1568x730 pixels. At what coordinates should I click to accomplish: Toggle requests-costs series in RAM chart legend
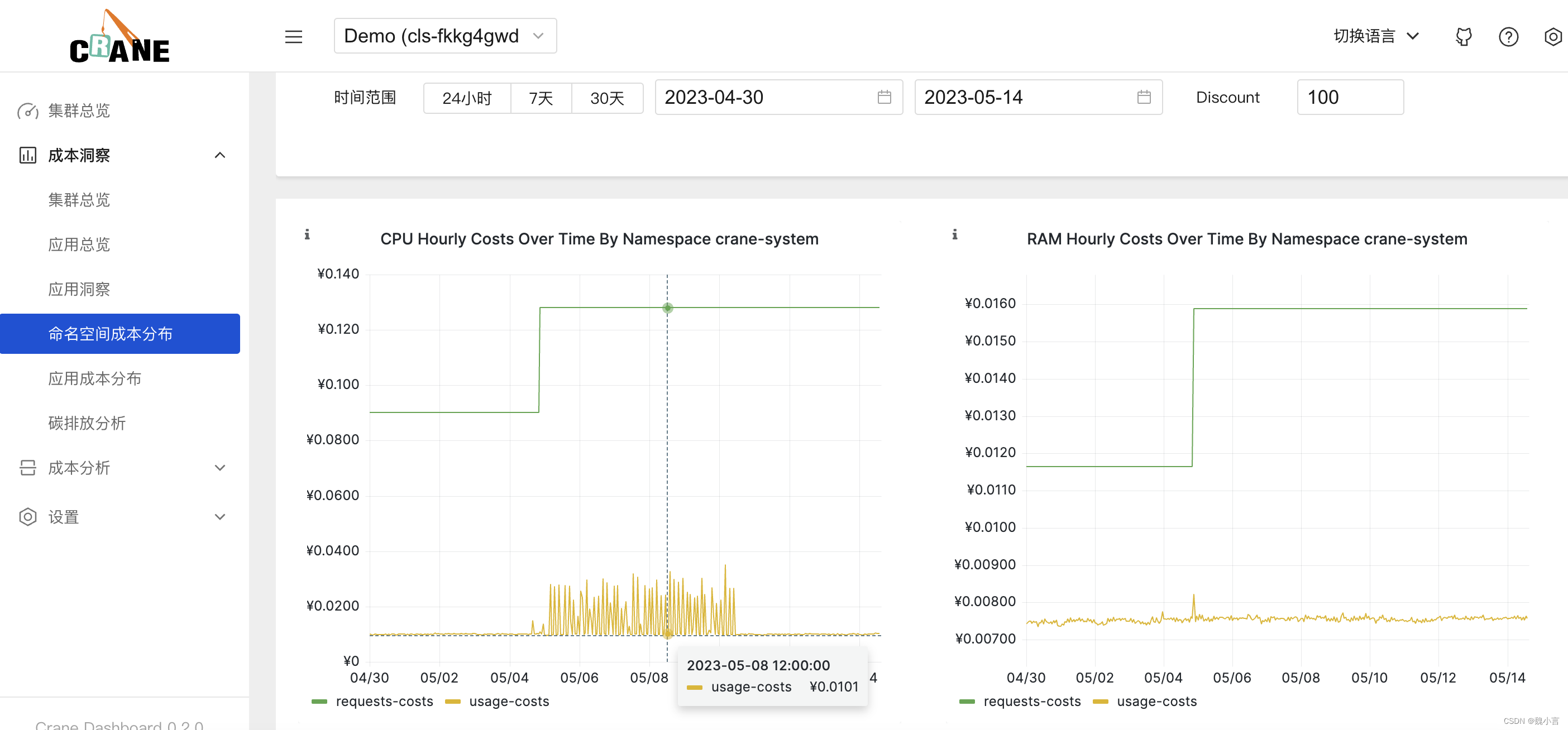click(1020, 701)
